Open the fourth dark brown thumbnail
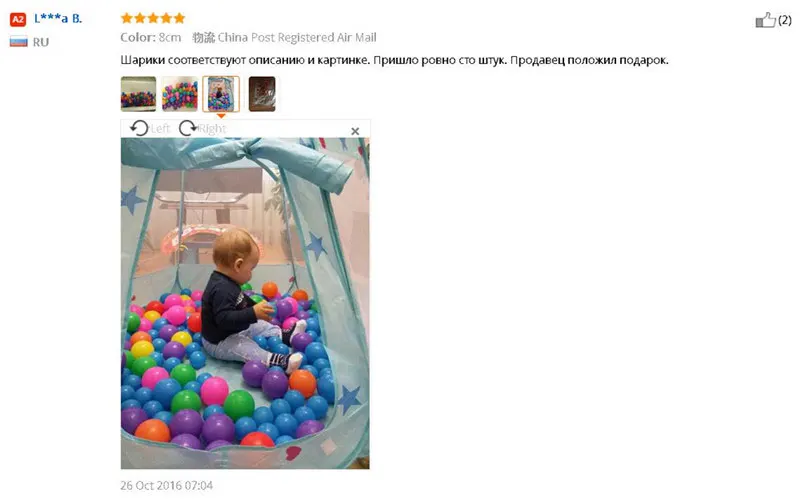Image resolution: width=800 pixels, height=500 pixels. tap(262, 94)
